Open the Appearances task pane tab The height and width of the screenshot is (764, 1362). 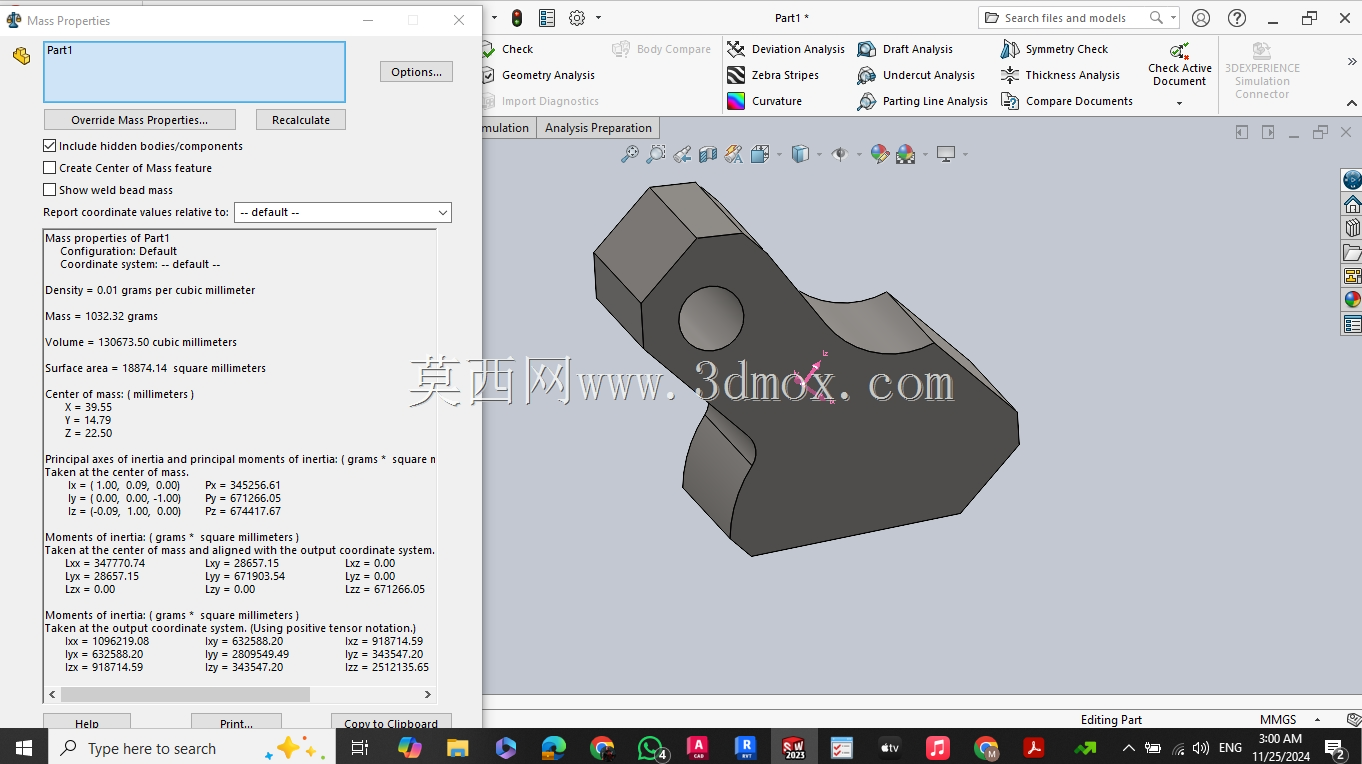click(x=1352, y=300)
